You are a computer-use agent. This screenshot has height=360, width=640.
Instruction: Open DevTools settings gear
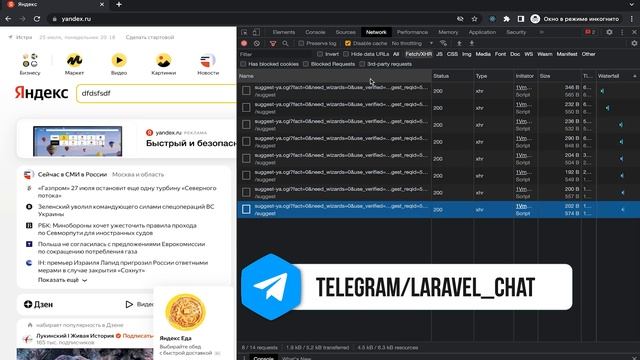point(609,32)
